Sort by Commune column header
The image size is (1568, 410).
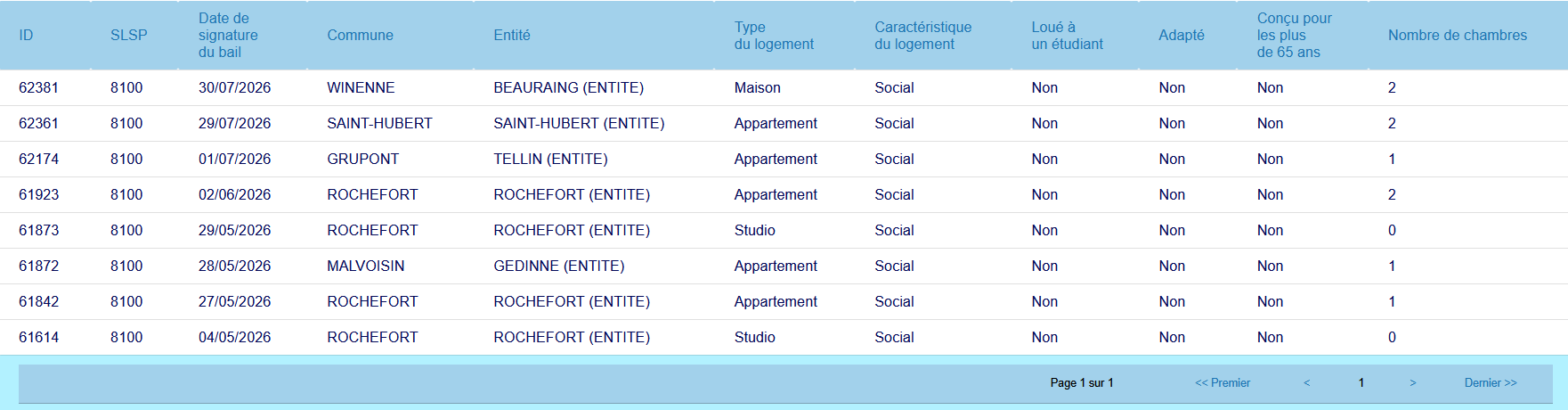360,35
